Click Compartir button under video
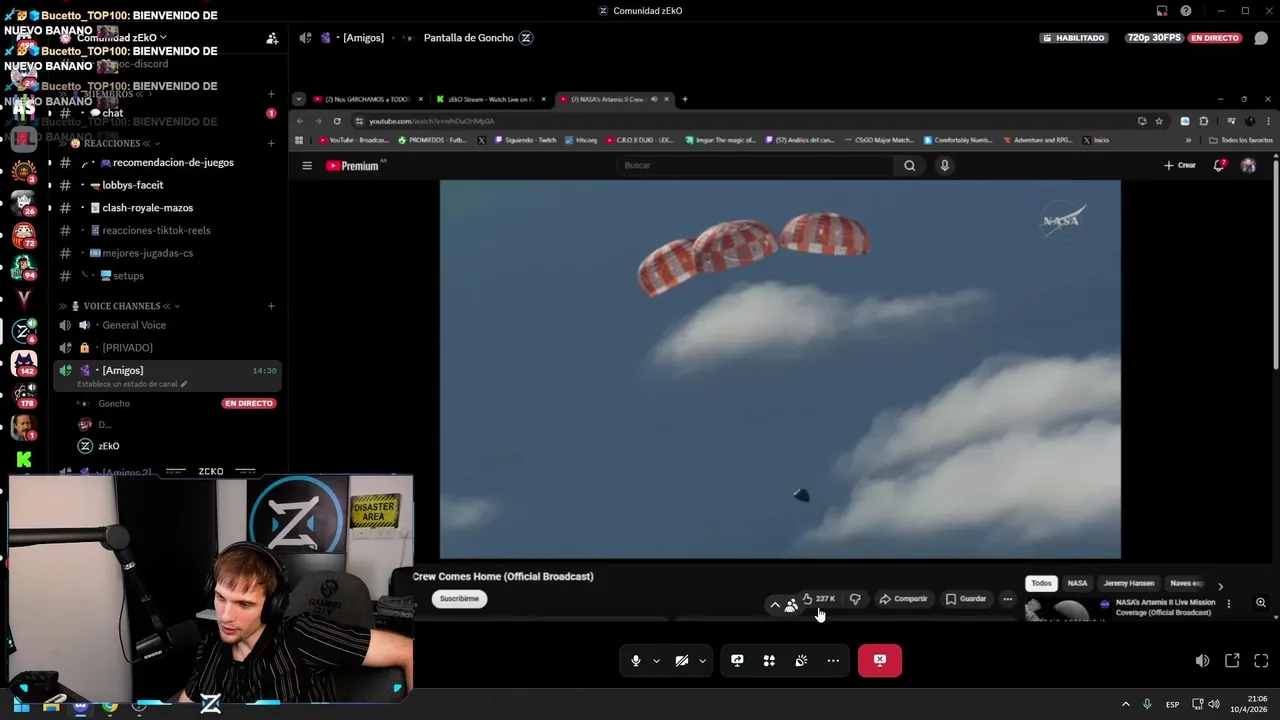 point(904,599)
